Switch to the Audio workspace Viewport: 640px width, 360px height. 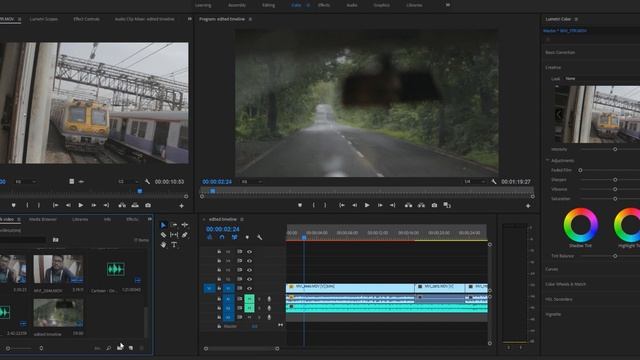pyautogui.click(x=352, y=5)
